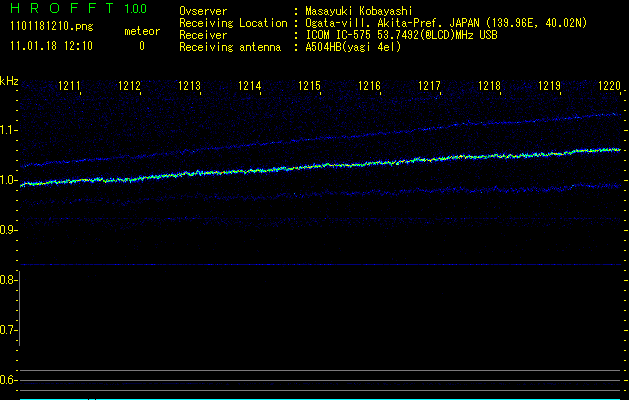629x400 pixels.
Task: Click the 0.6 kHz frequency label
Action: point(9,380)
